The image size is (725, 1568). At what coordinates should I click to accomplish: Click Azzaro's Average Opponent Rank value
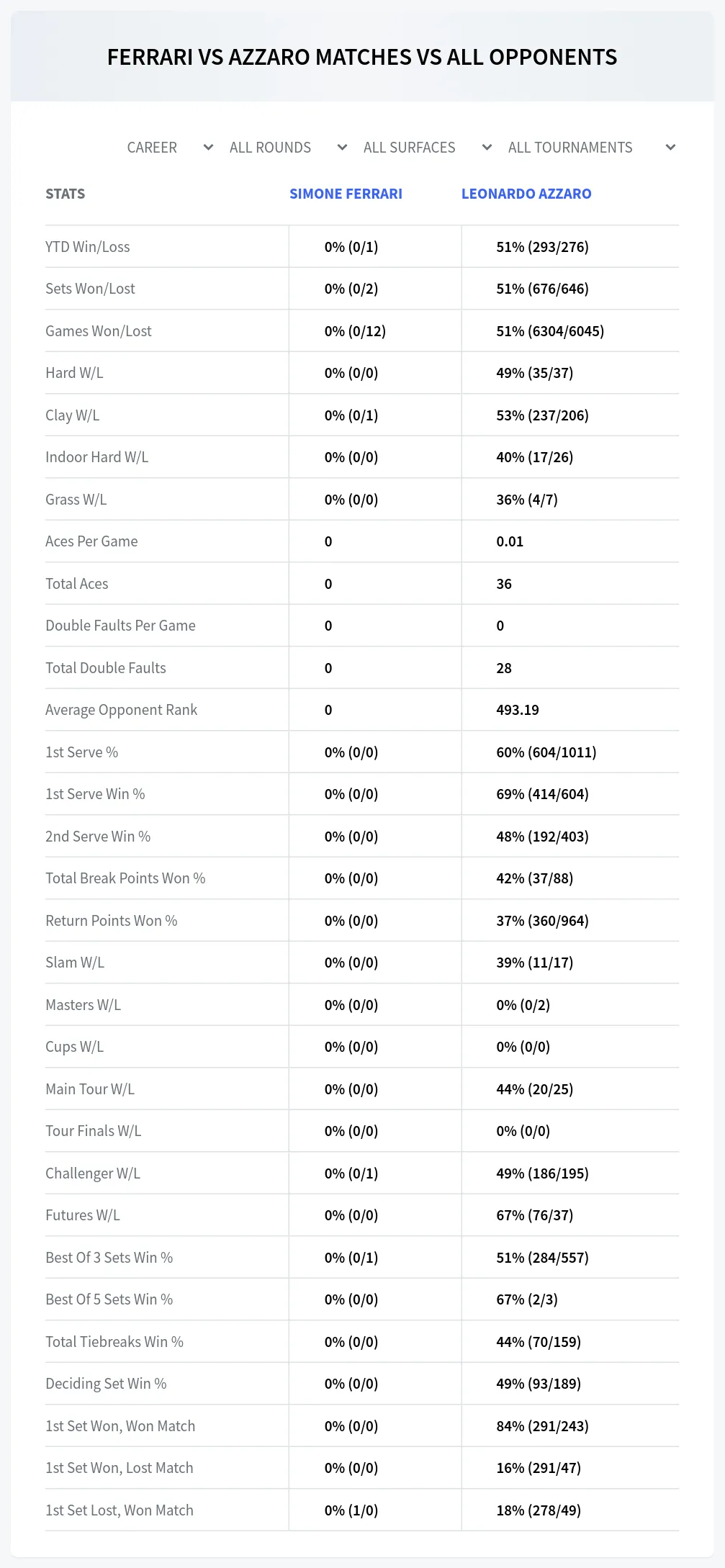pos(518,710)
